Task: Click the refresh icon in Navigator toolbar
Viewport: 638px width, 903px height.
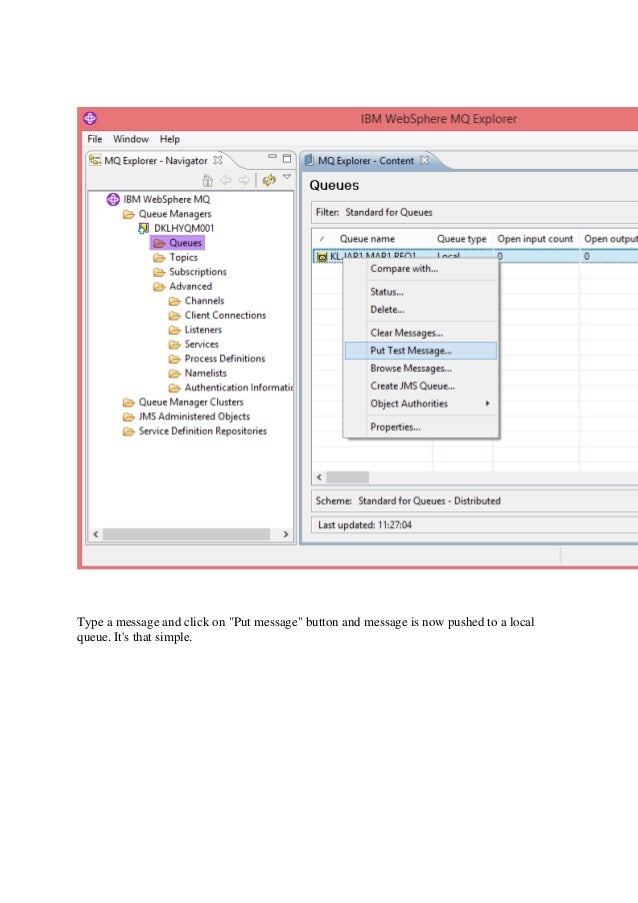Action: [269, 180]
